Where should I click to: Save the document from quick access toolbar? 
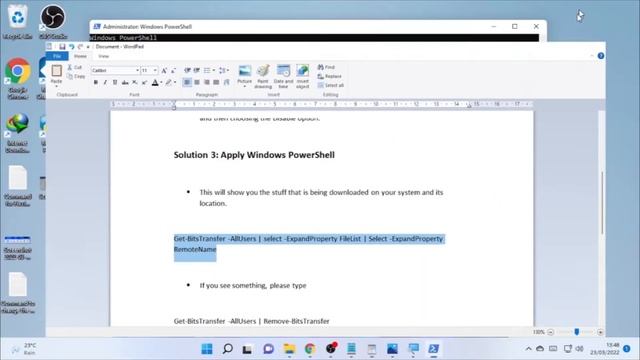point(62,47)
